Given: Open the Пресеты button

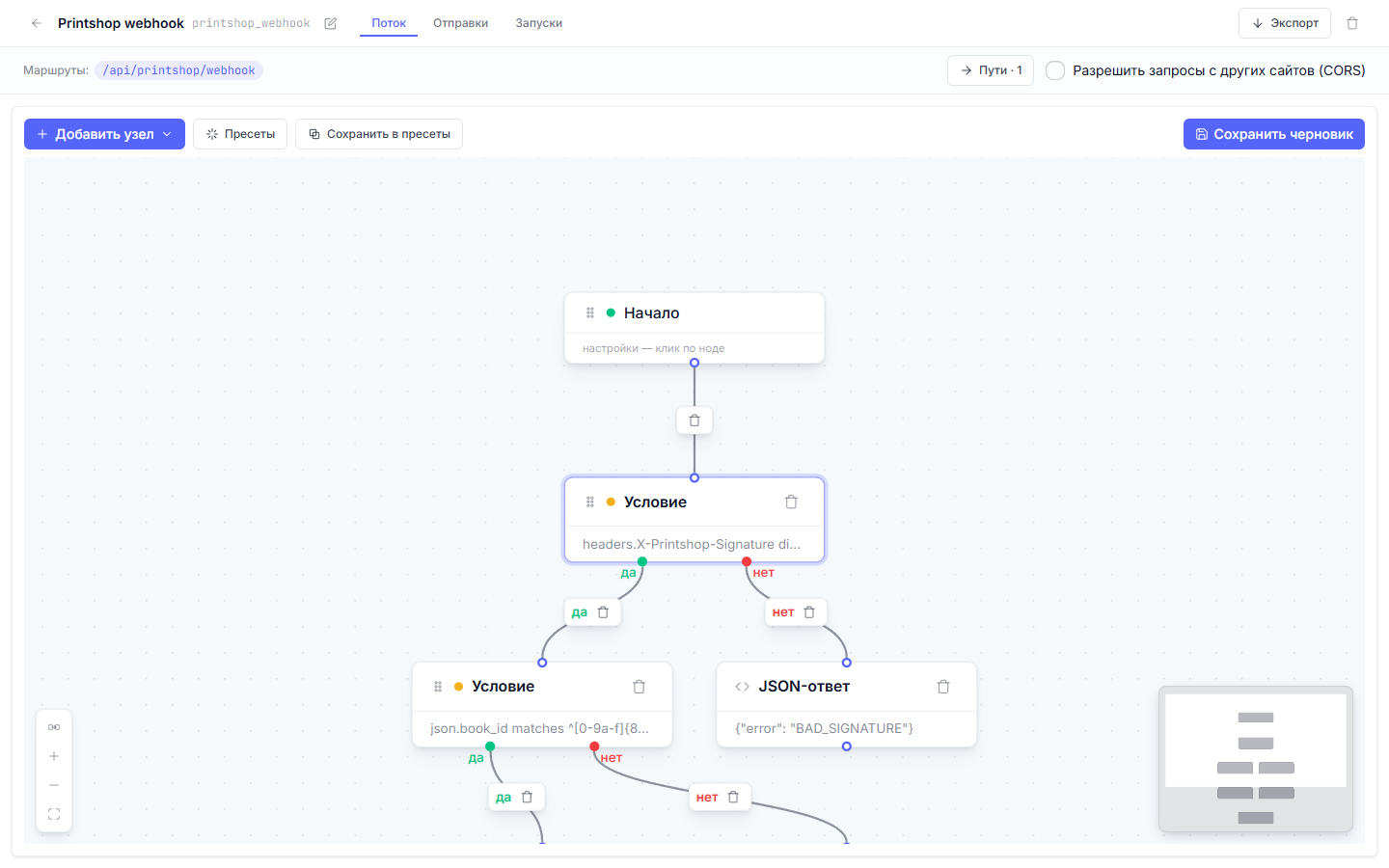Looking at the screenshot, I should (x=240, y=134).
